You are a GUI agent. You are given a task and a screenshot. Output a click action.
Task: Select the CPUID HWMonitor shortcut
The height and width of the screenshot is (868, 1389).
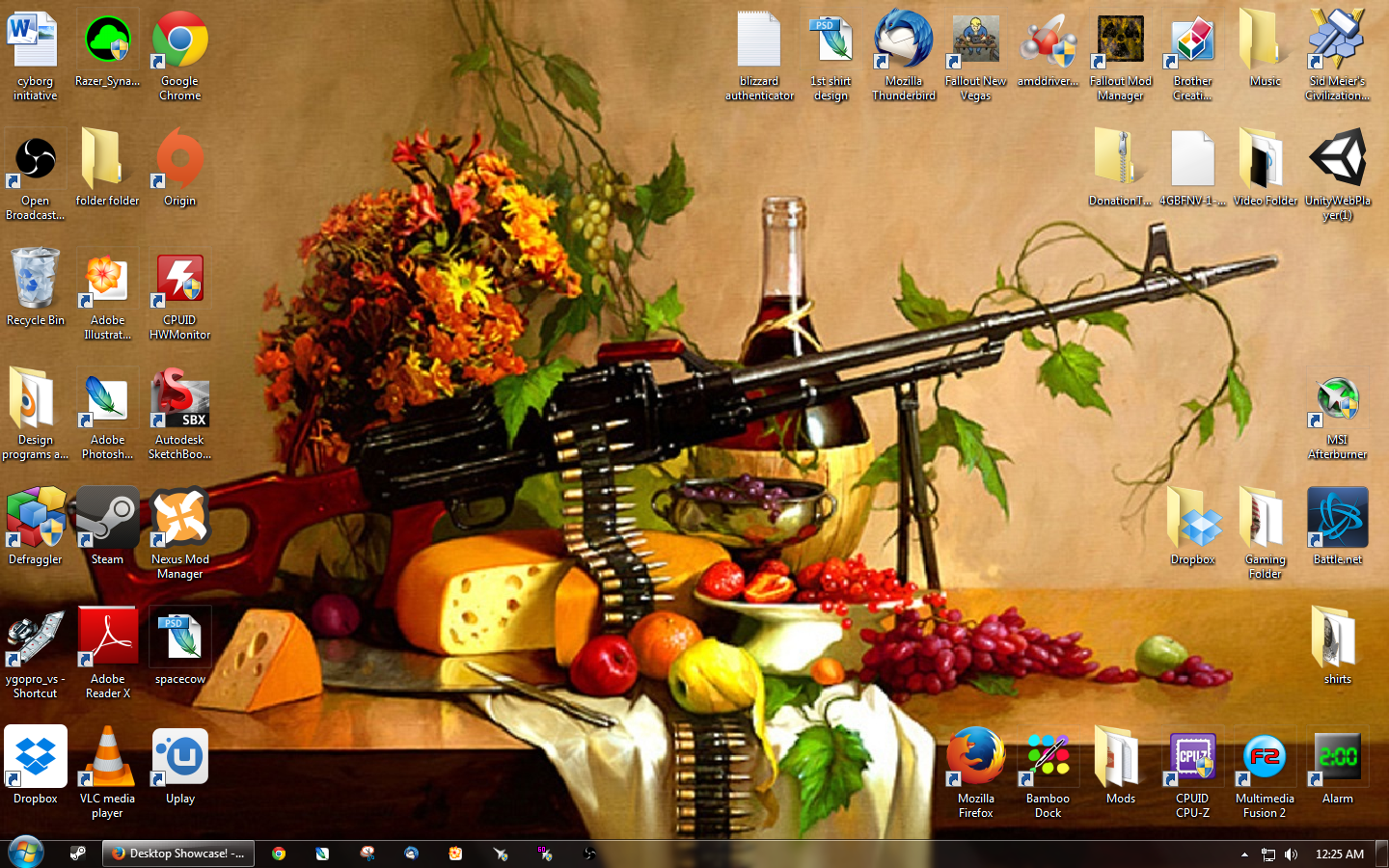click(180, 295)
